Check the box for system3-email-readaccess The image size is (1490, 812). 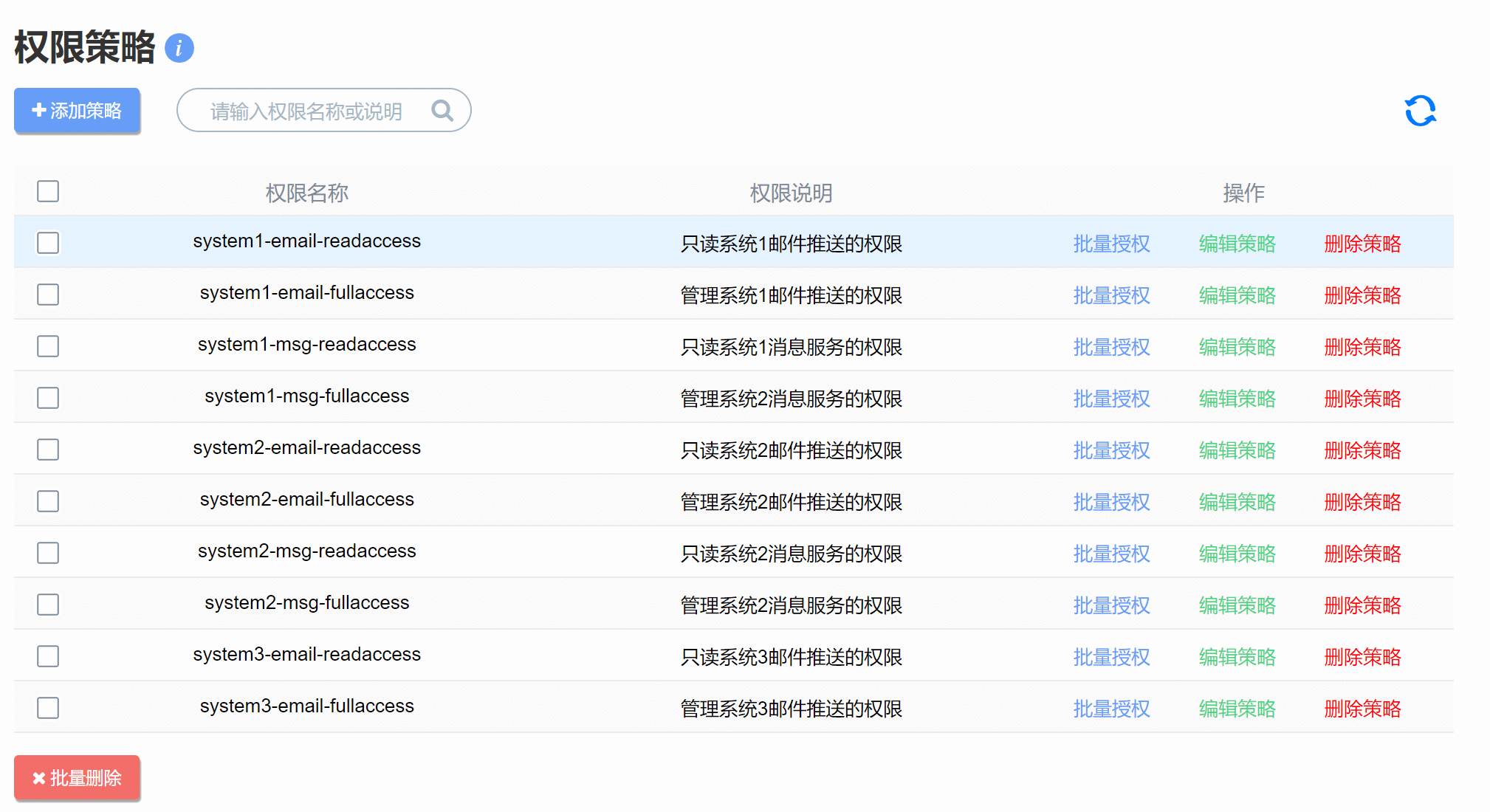48,656
